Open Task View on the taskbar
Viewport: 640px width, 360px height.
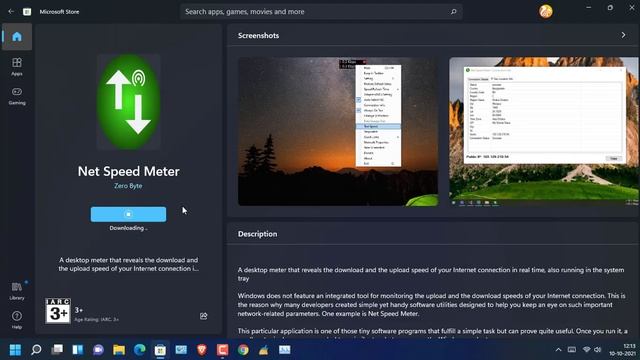pos(57,350)
